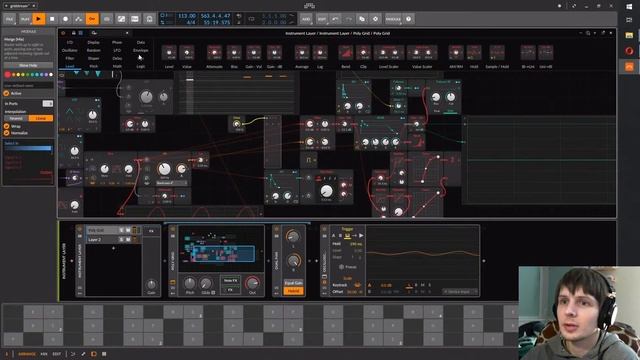The image size is (640, 360).
Task: Click the Show Help button
Action: click(x=28, y=65)
